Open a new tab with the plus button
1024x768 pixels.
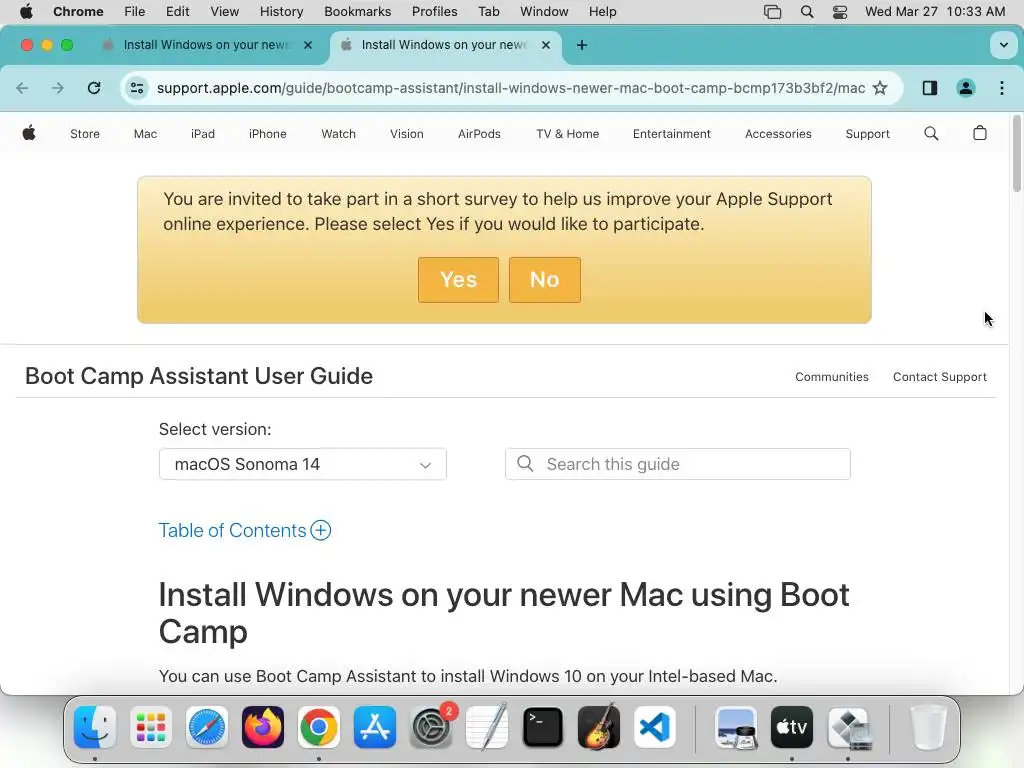click(582, 45)
